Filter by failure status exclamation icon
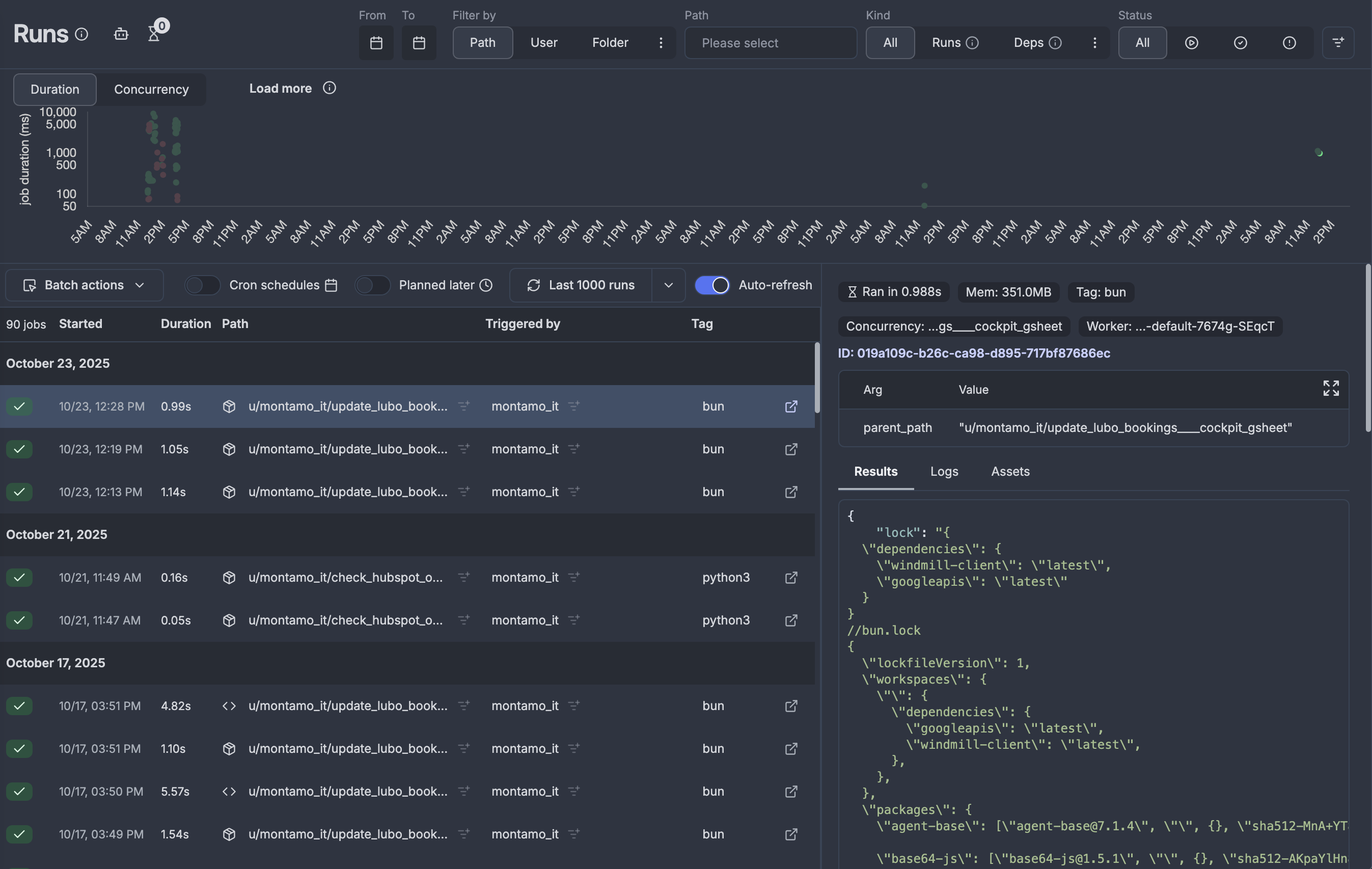This screenshot has width=1372, height=869. (1289, 43)
